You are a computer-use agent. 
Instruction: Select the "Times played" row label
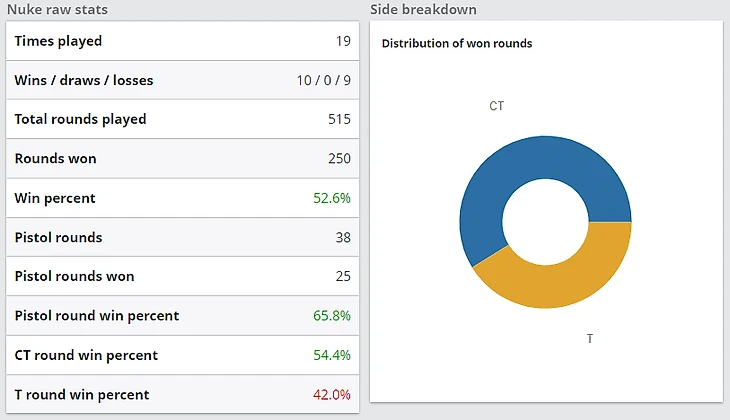click(x=58, y=41)
